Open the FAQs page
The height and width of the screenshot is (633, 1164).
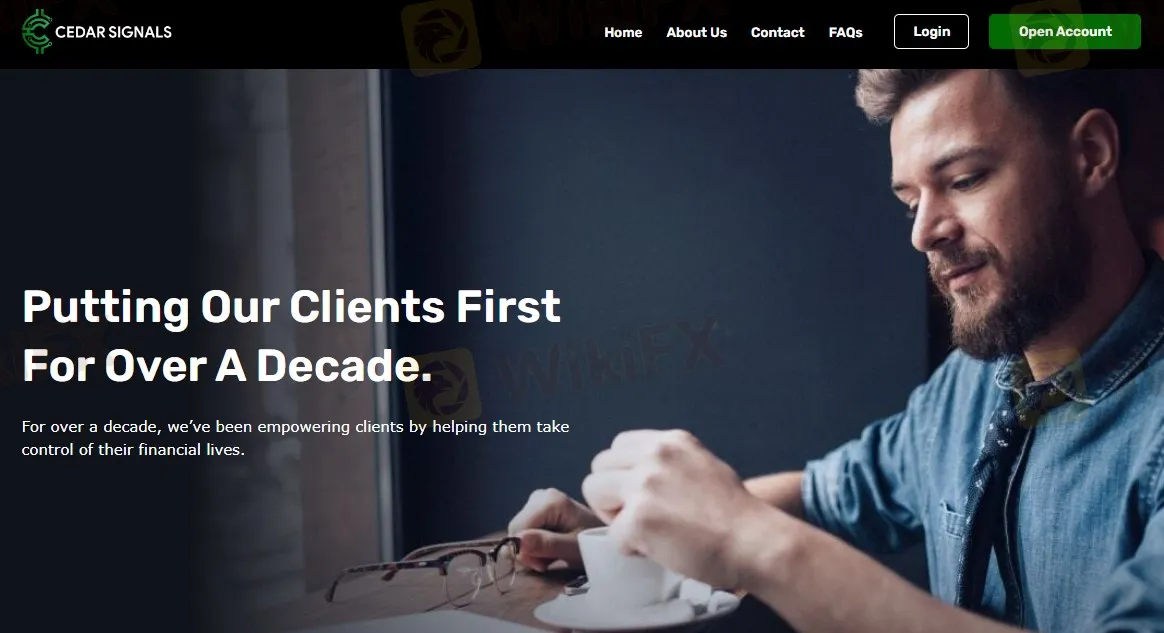[846, 32]
